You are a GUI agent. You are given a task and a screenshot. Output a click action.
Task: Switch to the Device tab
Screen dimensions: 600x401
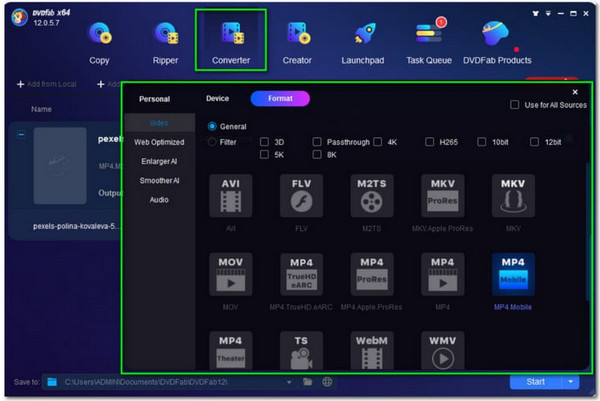click(x=217, y=99)
